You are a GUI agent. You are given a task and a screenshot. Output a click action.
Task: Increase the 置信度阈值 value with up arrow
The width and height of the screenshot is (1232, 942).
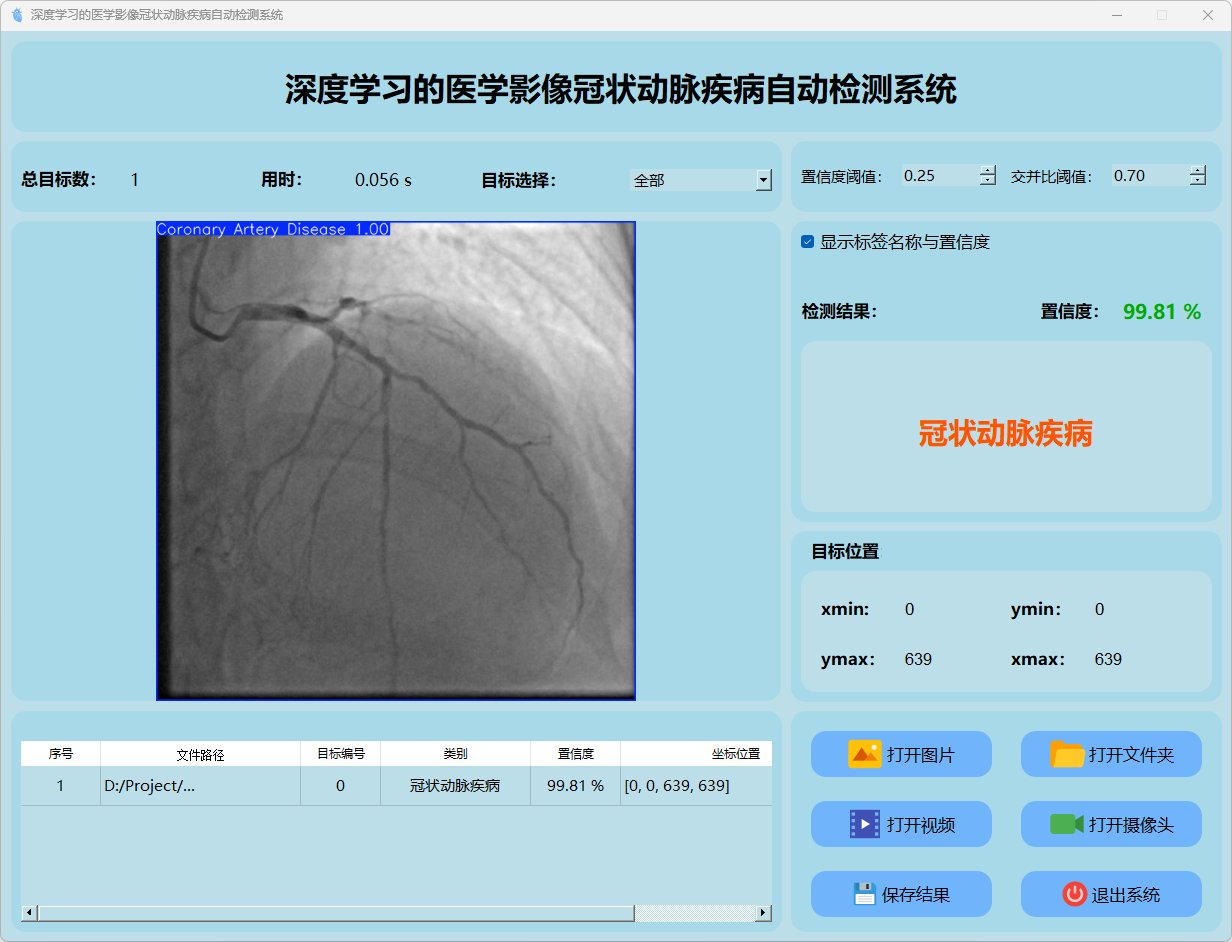[x=988, y=170]
